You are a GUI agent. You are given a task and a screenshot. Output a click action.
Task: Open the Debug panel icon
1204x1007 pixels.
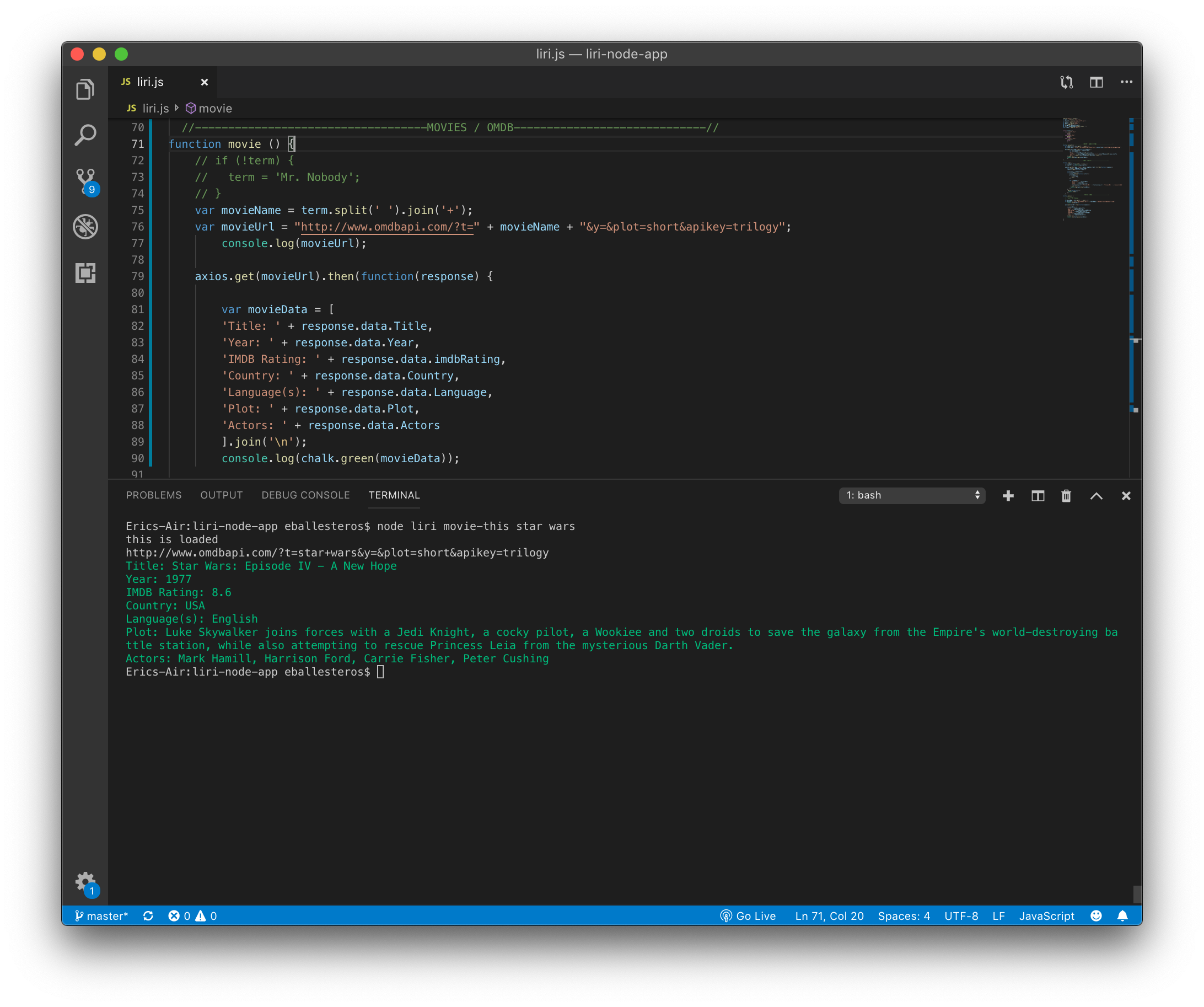[85, 227]
